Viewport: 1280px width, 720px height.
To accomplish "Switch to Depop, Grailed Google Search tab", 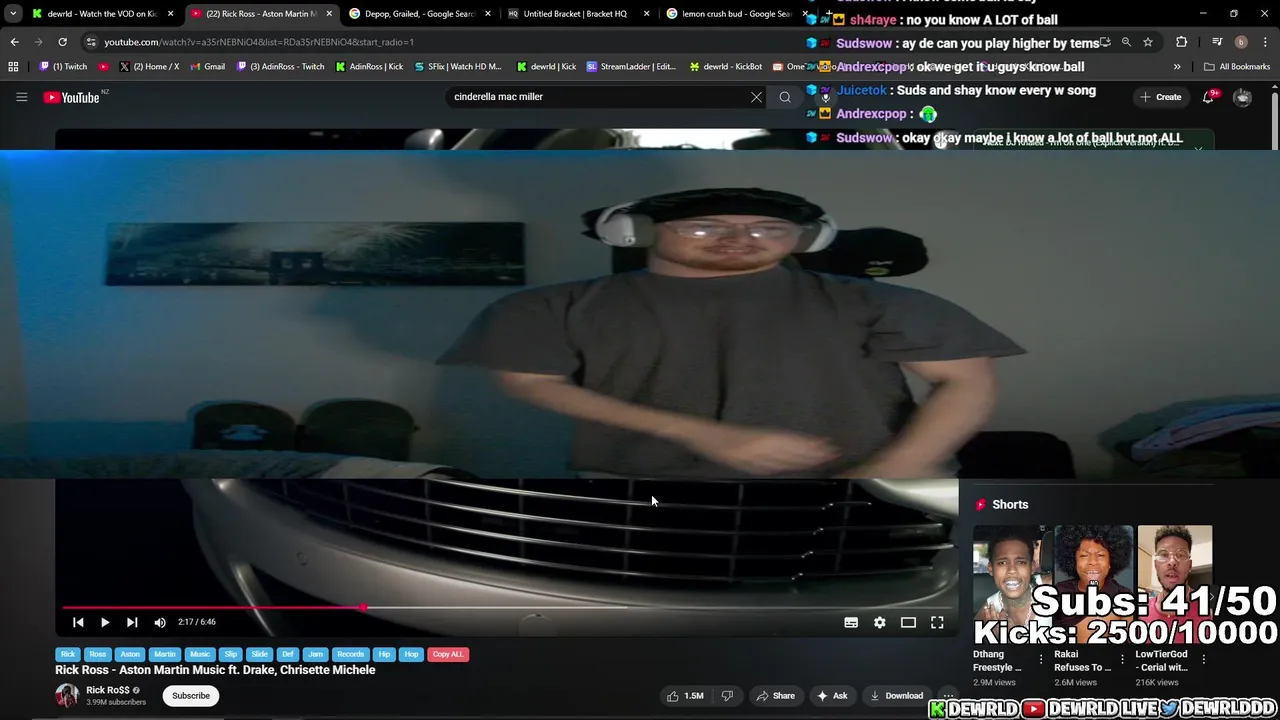I will 418,14.
